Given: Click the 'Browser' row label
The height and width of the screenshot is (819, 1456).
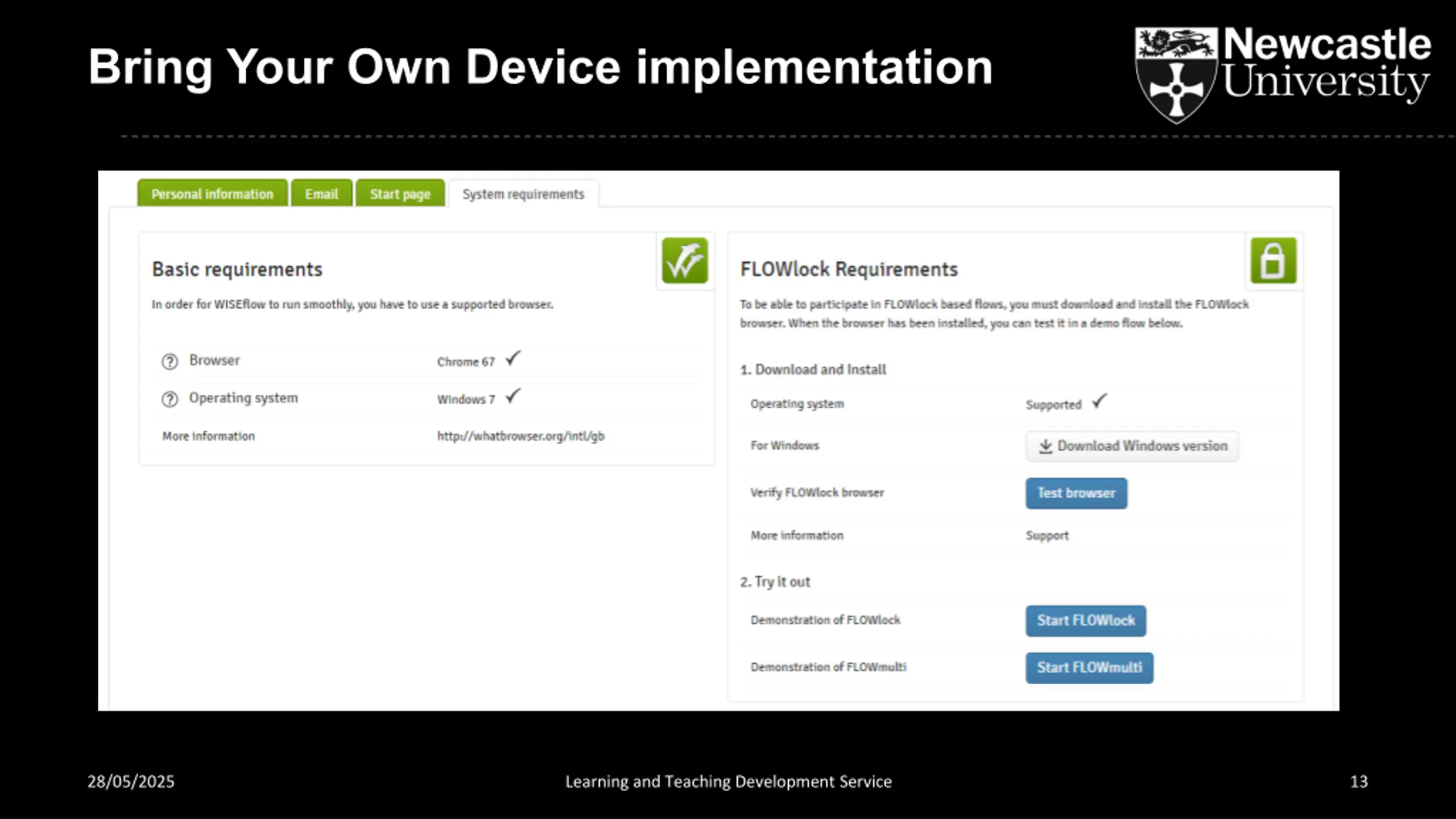Looking at the screenshot, I should 214,361.
